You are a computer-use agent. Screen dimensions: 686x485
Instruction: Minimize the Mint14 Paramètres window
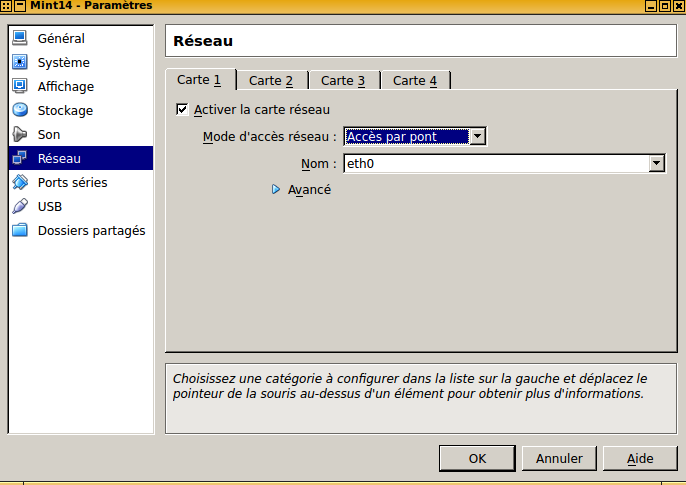coord(651,6)
